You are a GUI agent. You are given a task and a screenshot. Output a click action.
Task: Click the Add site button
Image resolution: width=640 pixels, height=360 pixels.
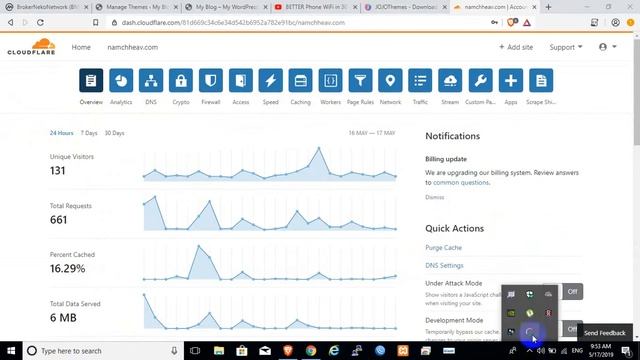click(516, 47)
